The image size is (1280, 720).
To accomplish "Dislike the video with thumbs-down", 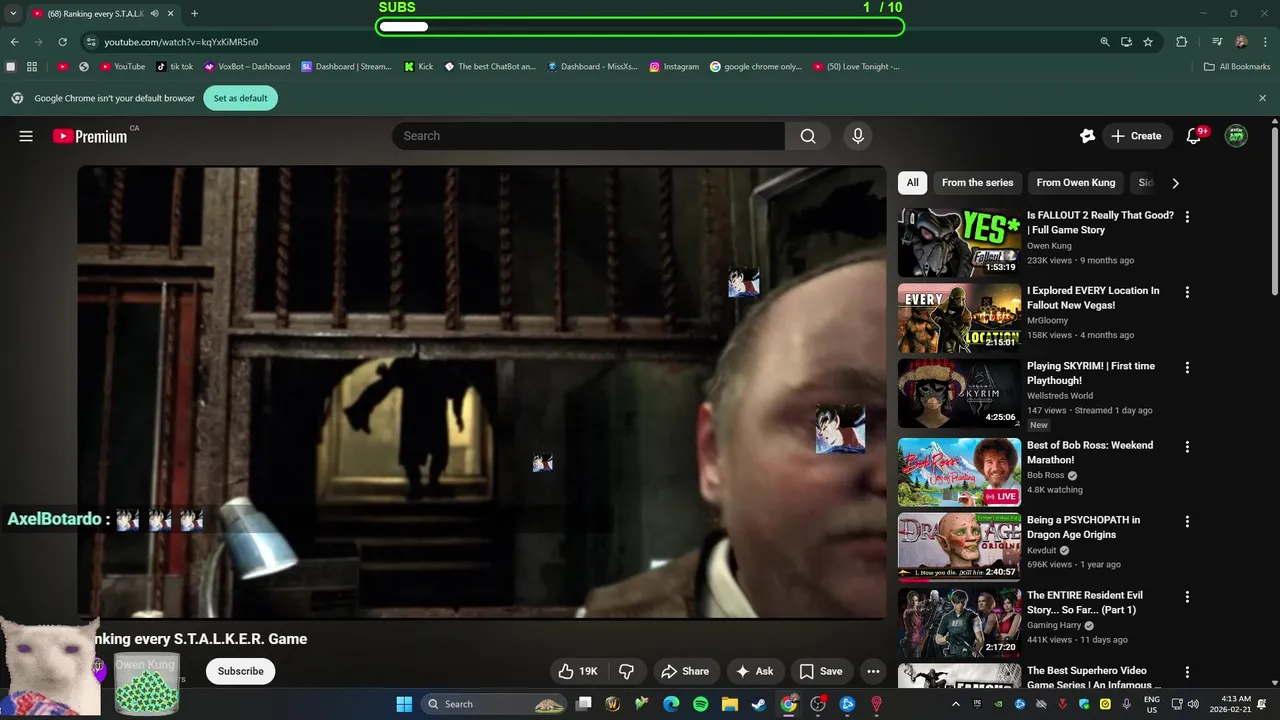I will pyautogui.click(x=627, y=671).
